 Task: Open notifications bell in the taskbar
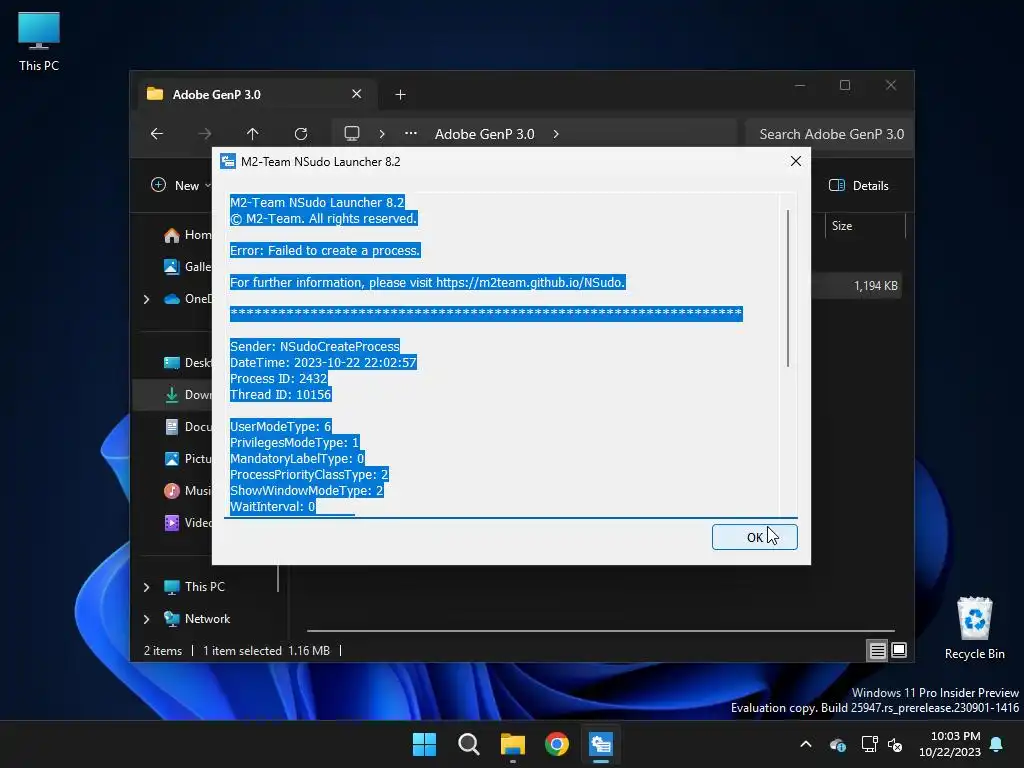997,744
